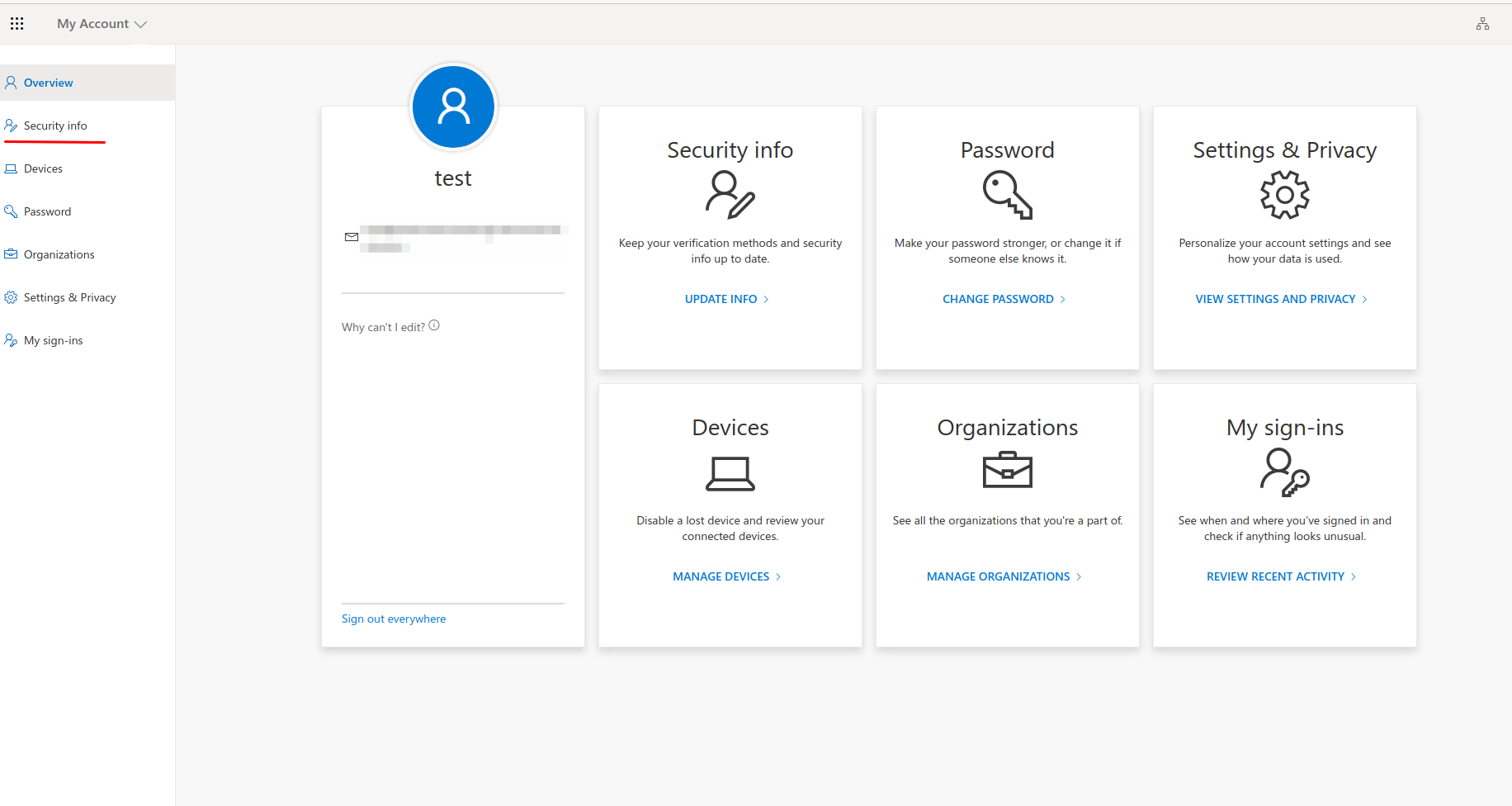Open Security info from the sidebar
The height and width of the screenshot is (806, 1512).
(55, 126)
